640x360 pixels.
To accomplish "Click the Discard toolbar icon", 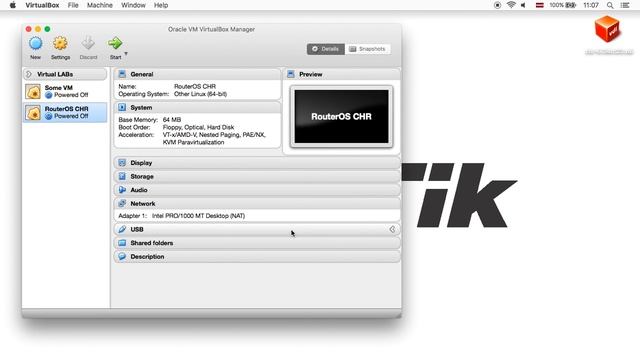I will pos(88,44).
